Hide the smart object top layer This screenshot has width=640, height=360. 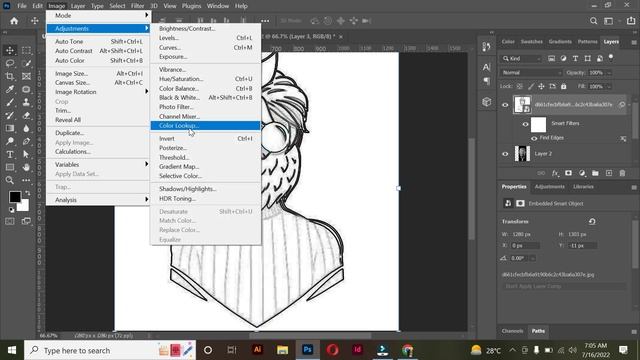[505, 105]
